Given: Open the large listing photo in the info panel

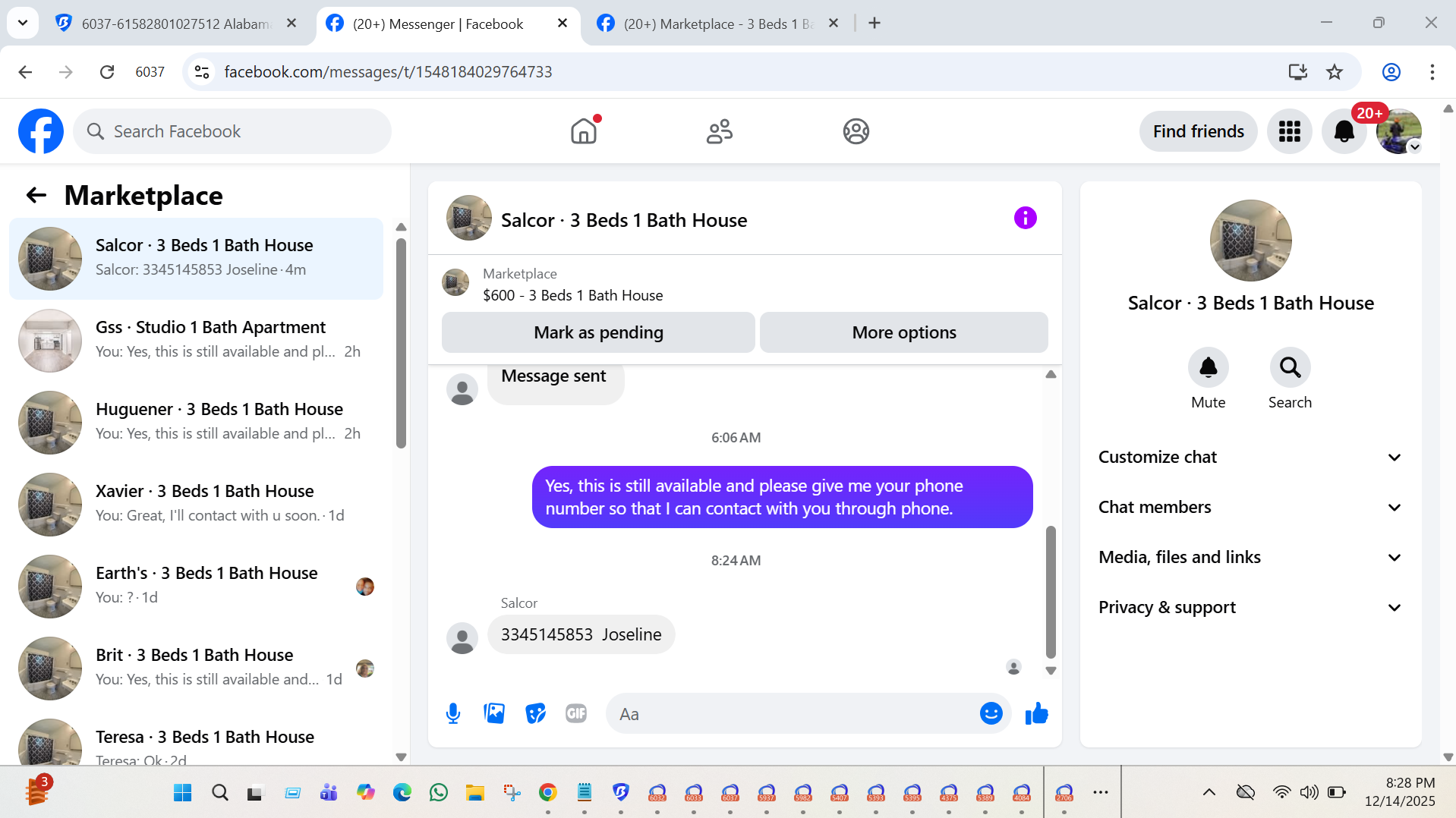Looking at the screenshot, I should pos(1250,241).
